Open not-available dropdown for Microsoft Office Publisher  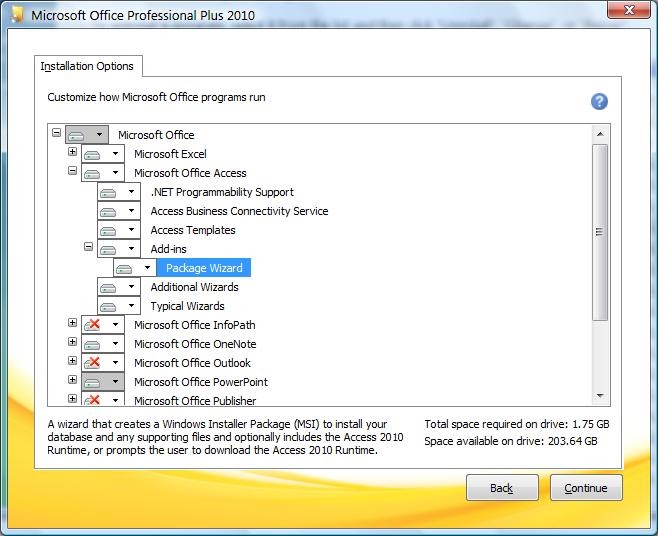click(x=103, y=399)
